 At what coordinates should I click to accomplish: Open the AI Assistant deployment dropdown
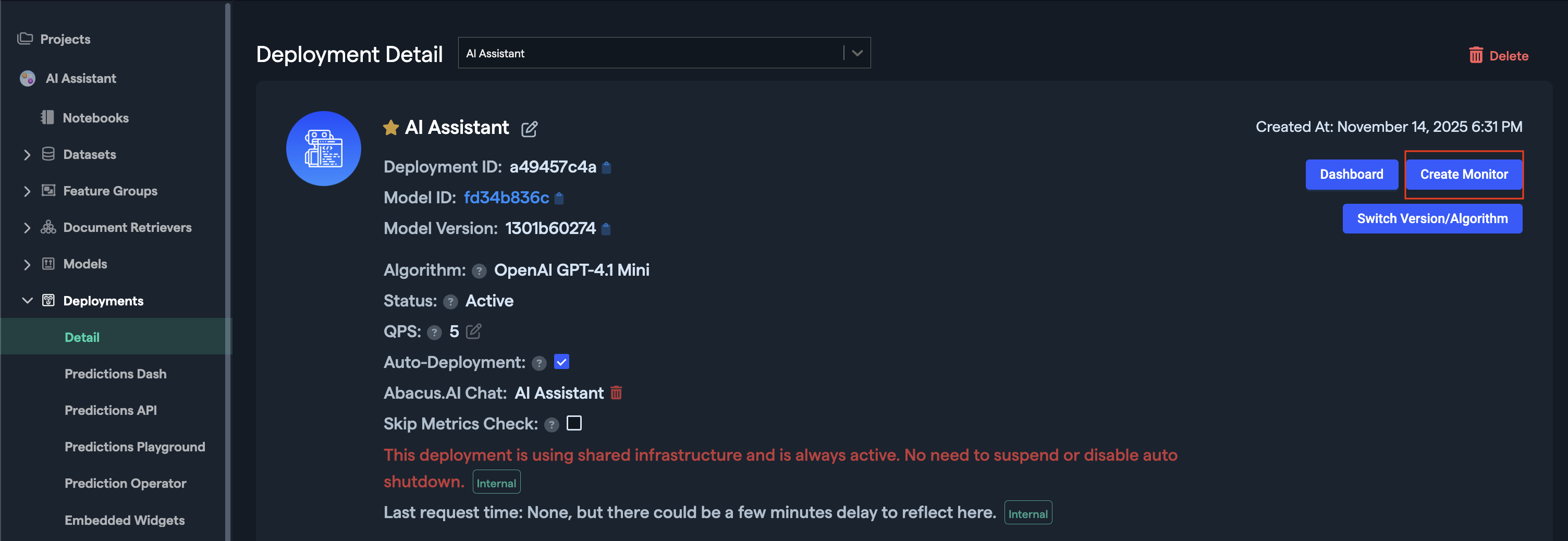pos(857,54)
